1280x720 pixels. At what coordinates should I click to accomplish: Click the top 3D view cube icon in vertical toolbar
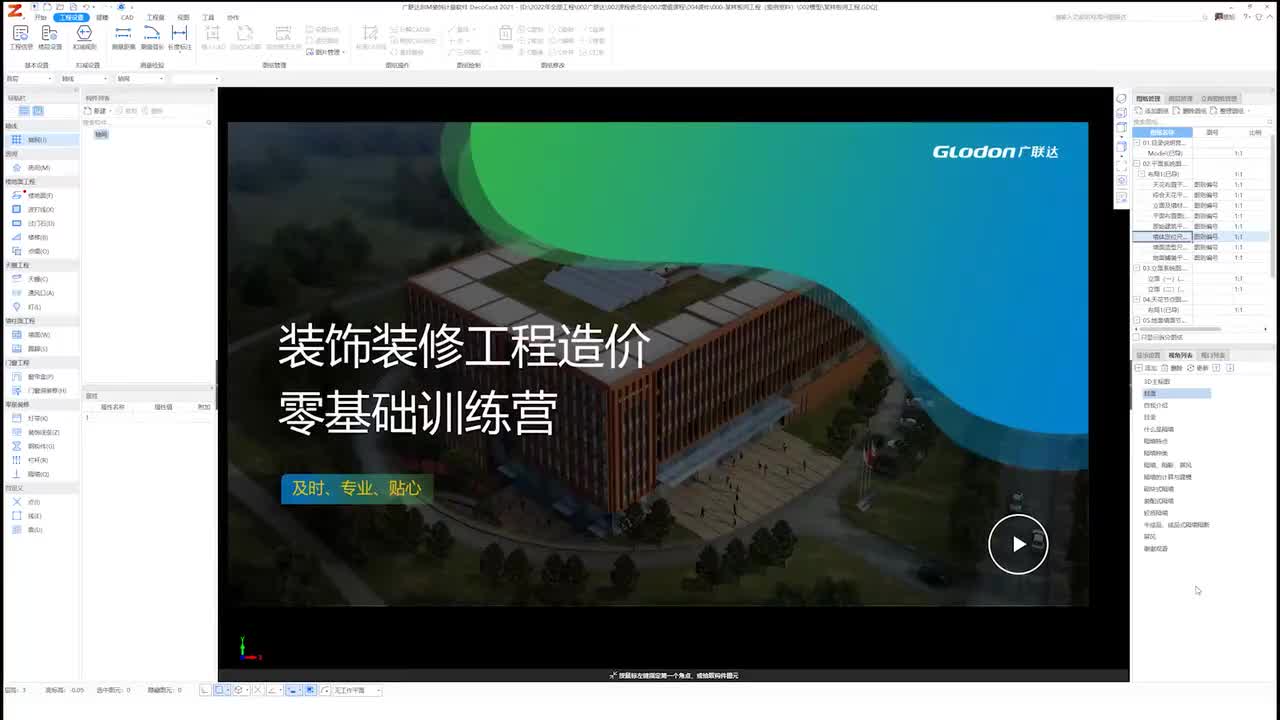pyautogui.click(x=1121, y=99)
